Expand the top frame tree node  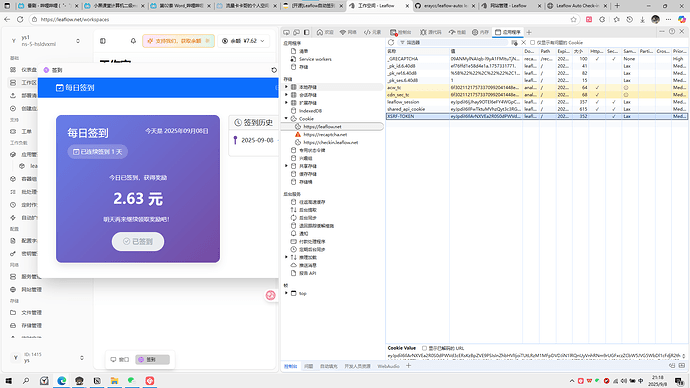click(286, 293)
